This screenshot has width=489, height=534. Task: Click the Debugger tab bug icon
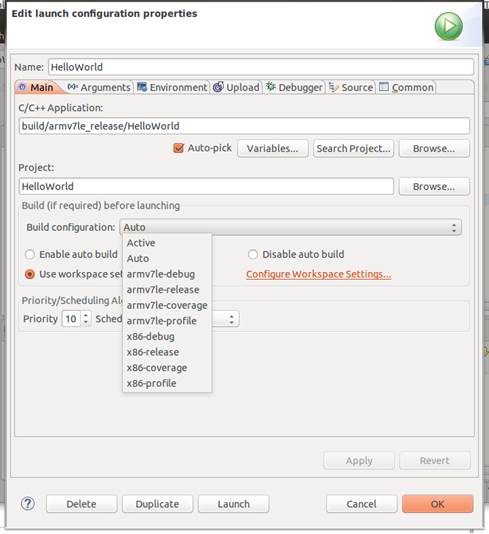[271, 87]
